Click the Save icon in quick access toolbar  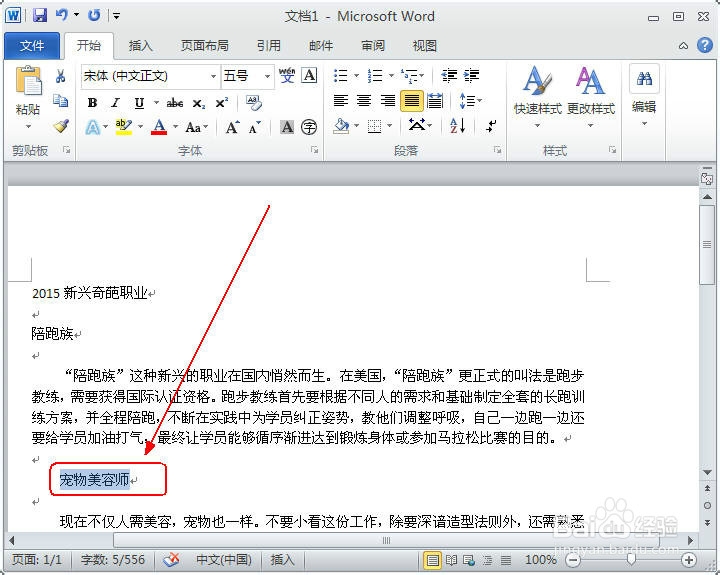[39, 16]
